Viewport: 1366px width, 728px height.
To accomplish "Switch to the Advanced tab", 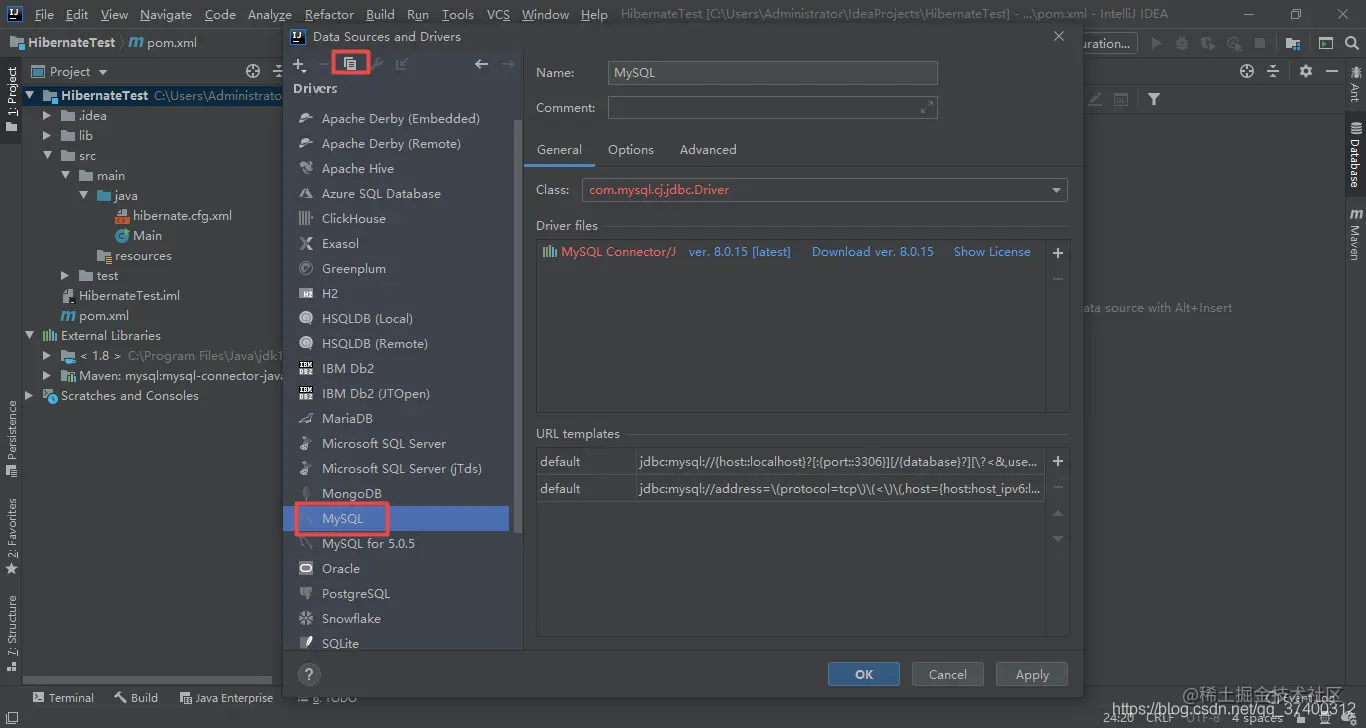I will coord(708,150).
